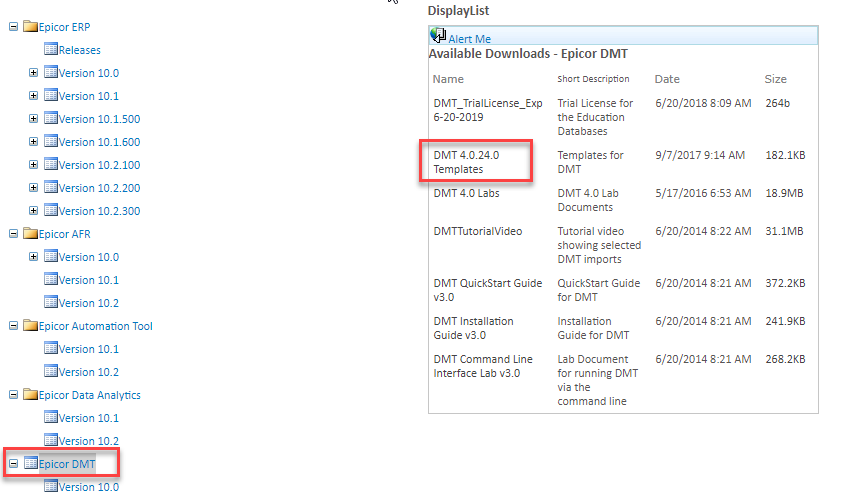Expand Version 10.0 under Epicor AFR

tap(33, 256)
